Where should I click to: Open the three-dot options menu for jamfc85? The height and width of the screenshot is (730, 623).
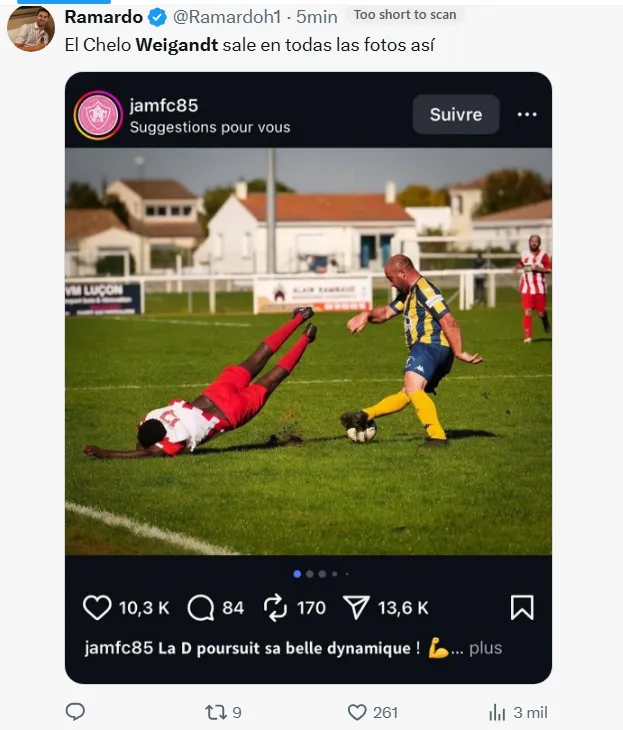coord(527,115)
